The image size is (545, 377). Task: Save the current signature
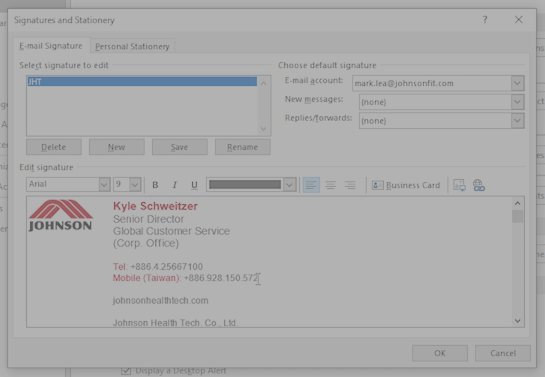[179, 147]
